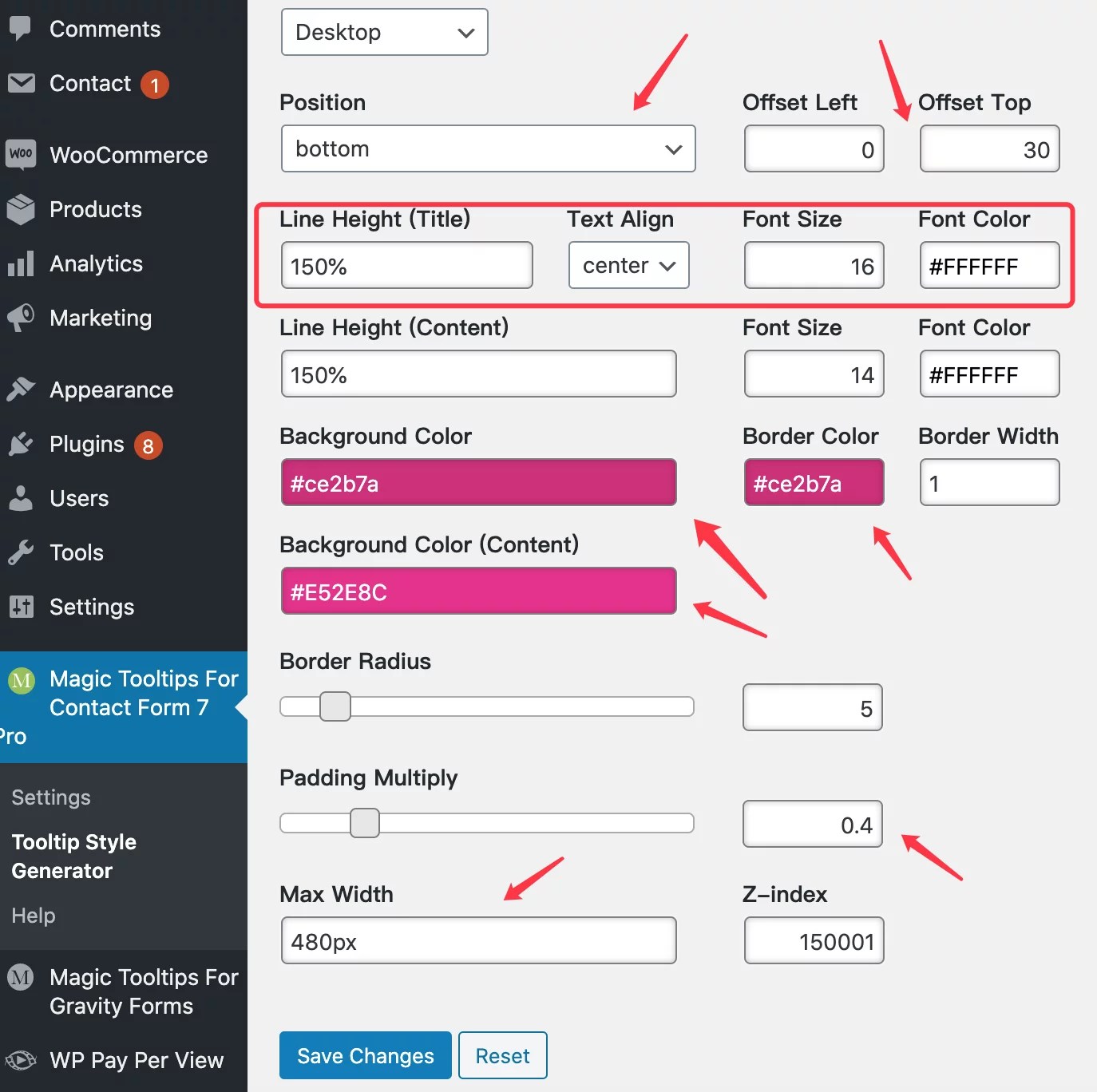Select the WooCommerce sidebar icon
1097x1092 pixels.
point(22,154)
